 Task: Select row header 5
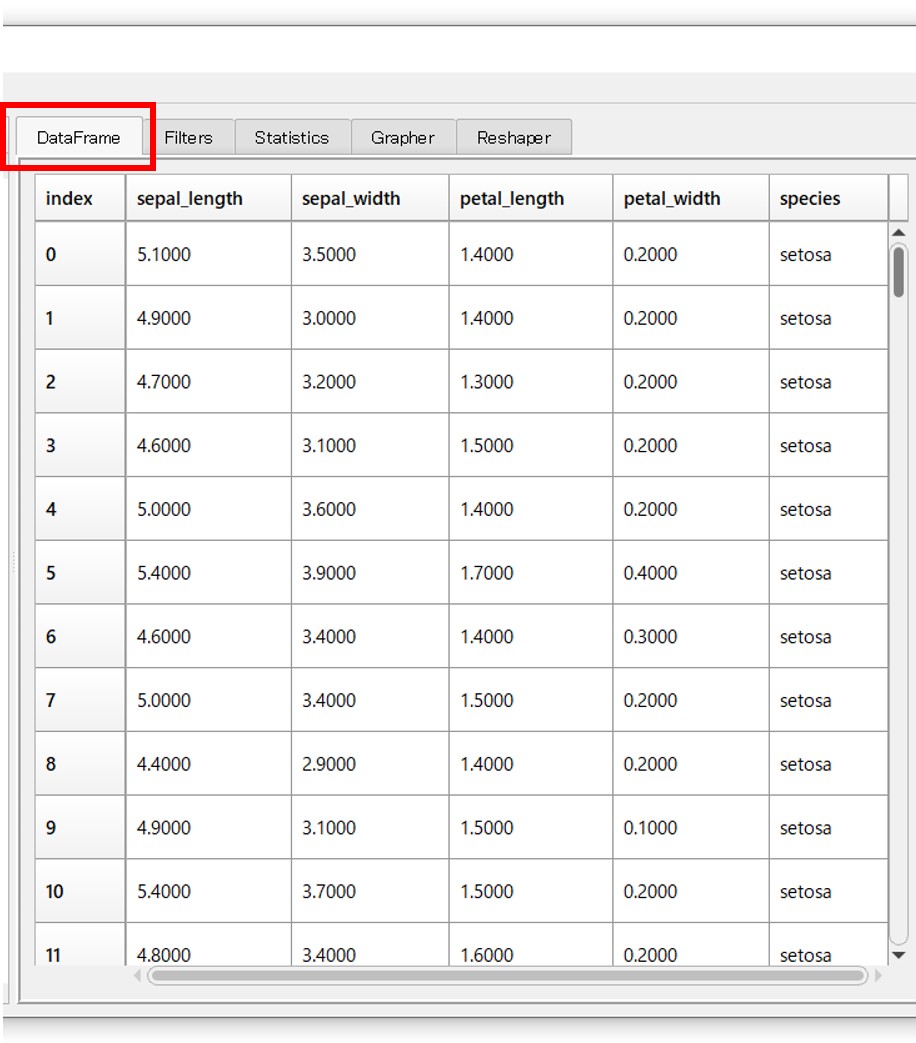[80, 573]
